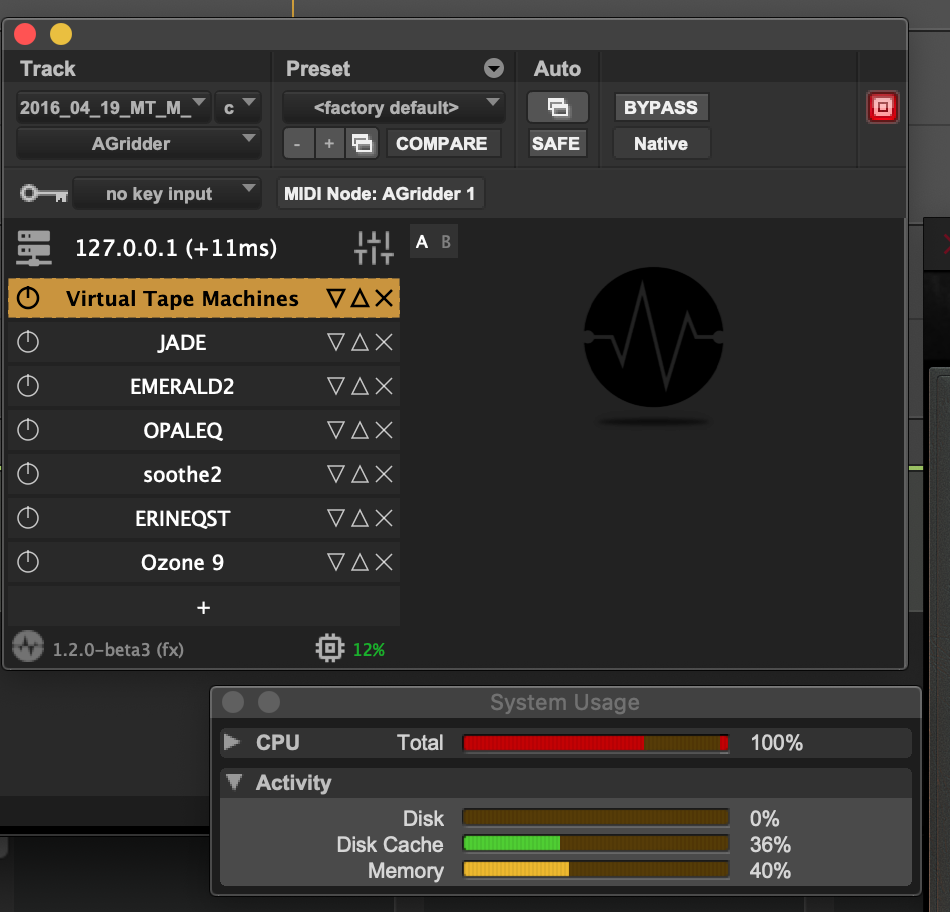
Task: Click previous preset minus button
Action: coord(297,144)
